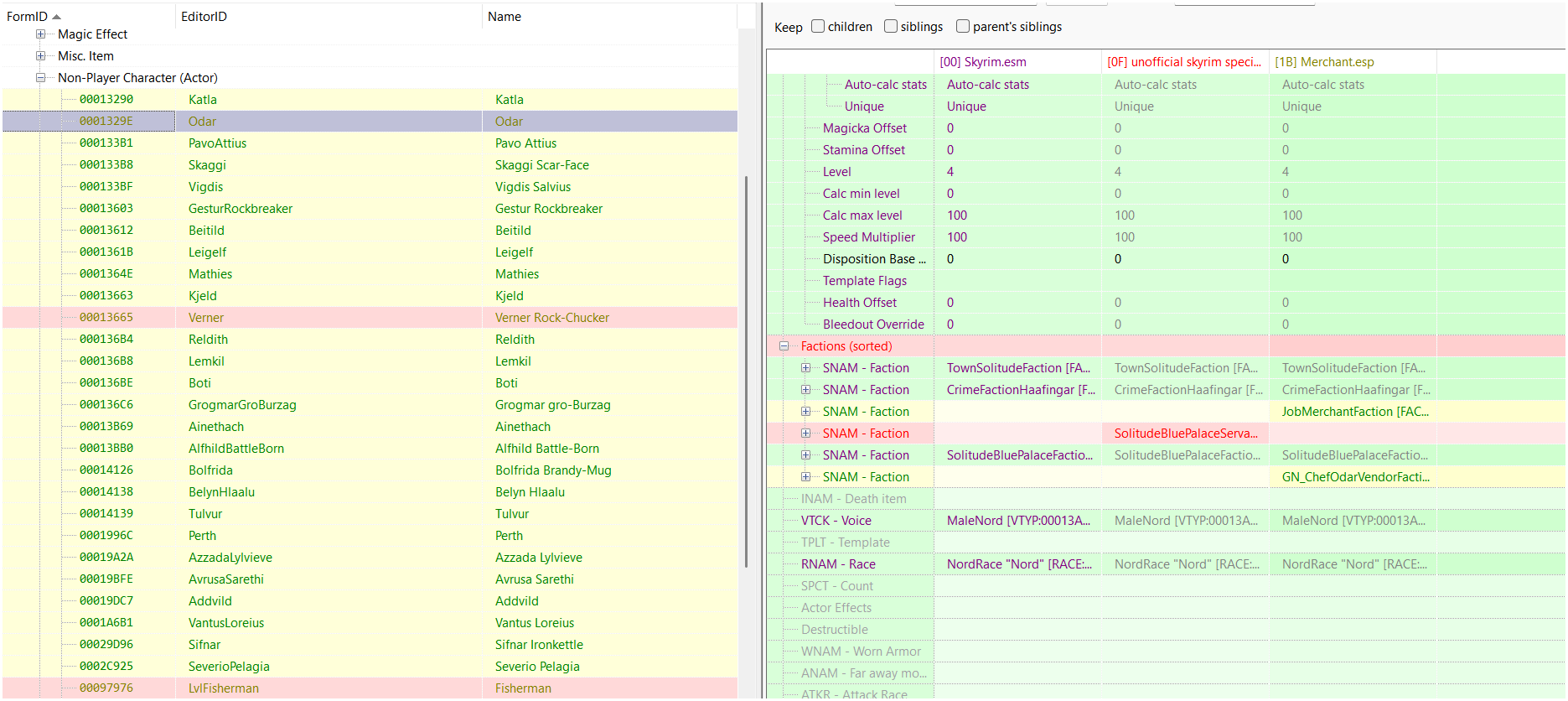Sort by the EditorID column header
This screenshot has height=701, width=1568.
329,17
